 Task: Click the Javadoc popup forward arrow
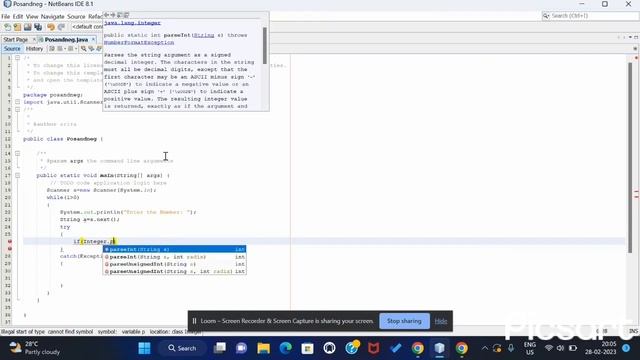113,15
